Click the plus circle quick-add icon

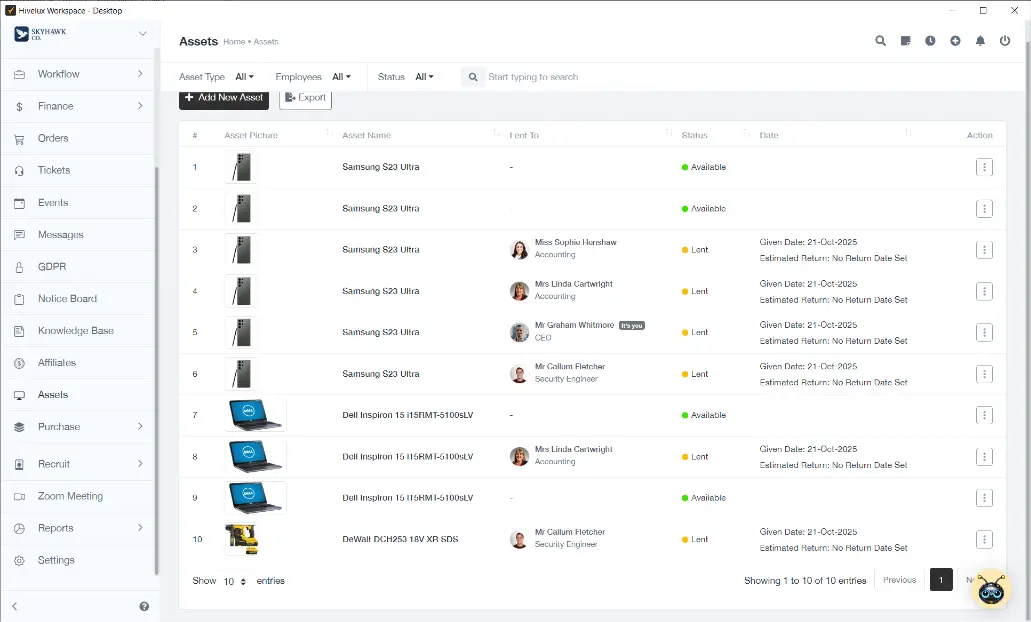pos(955,41)
